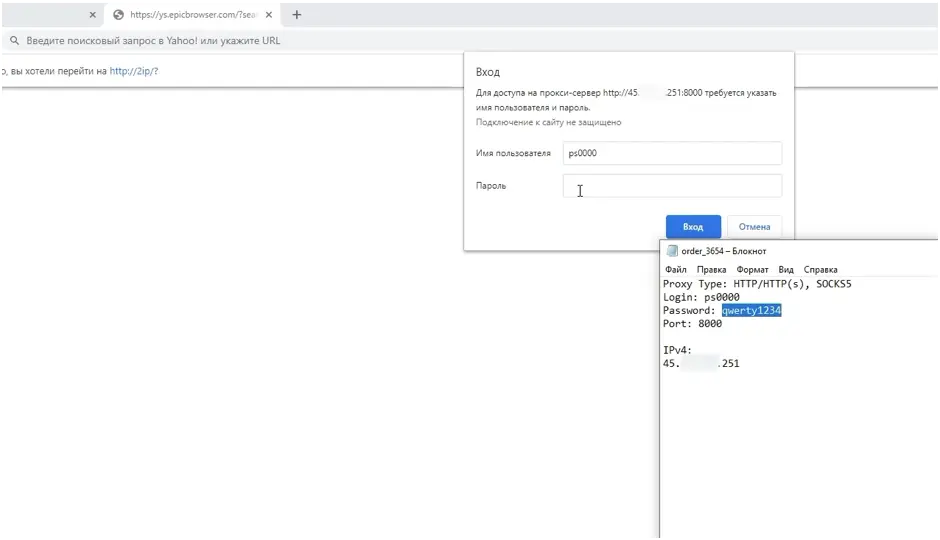
Task: Cancel the proxy login with Отмена
Action: click(x=754, y=227)
